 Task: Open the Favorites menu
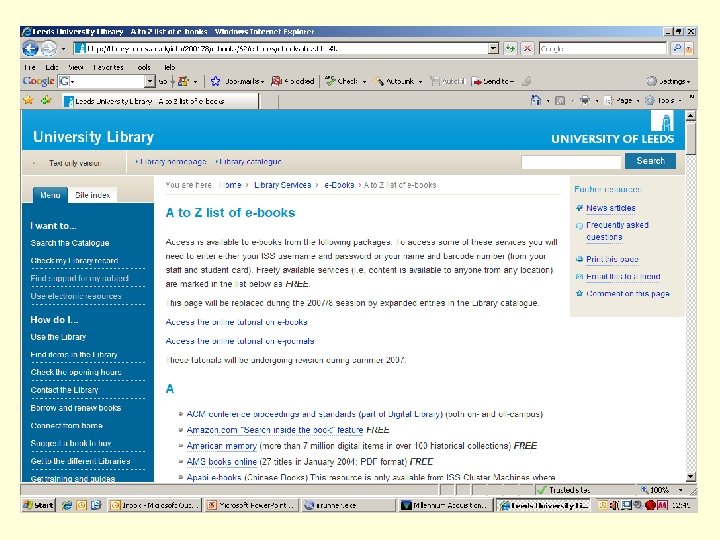(x=108, y=67)
